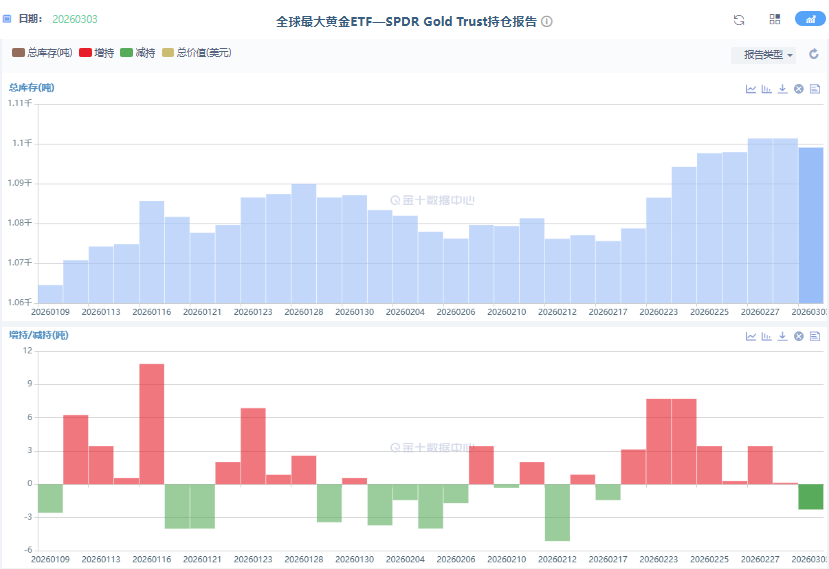
Task: Click the green bar above 20260109
Action: pyautogui.click(x=50, y=498)
